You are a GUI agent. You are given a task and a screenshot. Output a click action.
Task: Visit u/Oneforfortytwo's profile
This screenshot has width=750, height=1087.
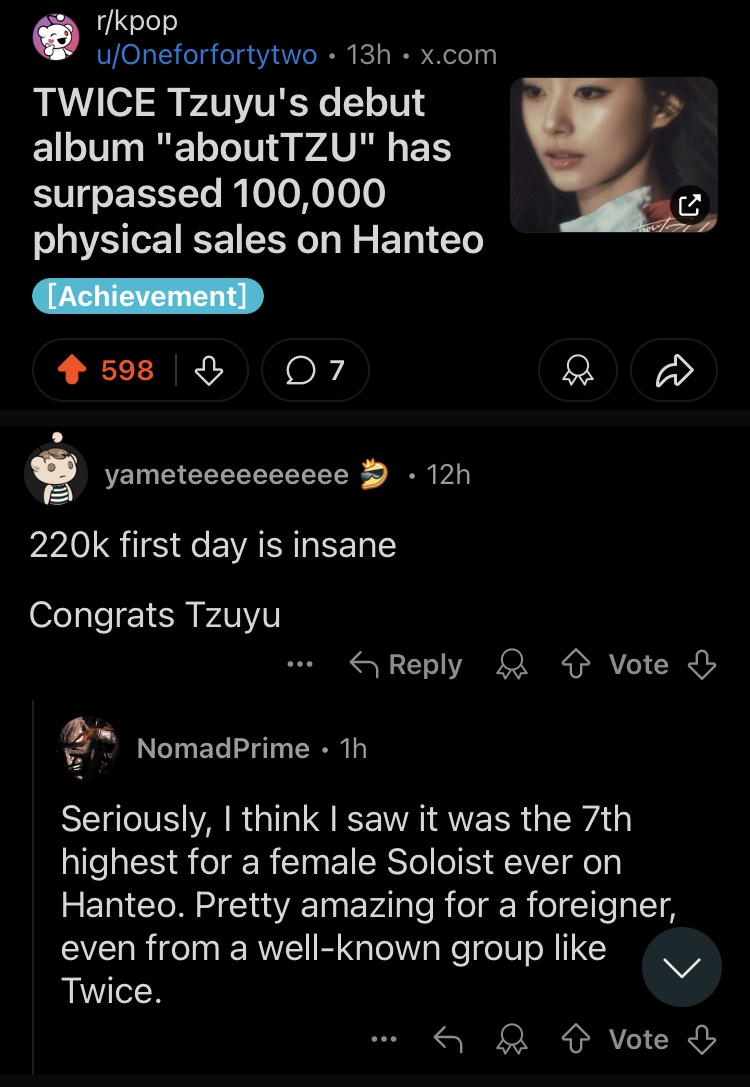click(x=206, y=54)
